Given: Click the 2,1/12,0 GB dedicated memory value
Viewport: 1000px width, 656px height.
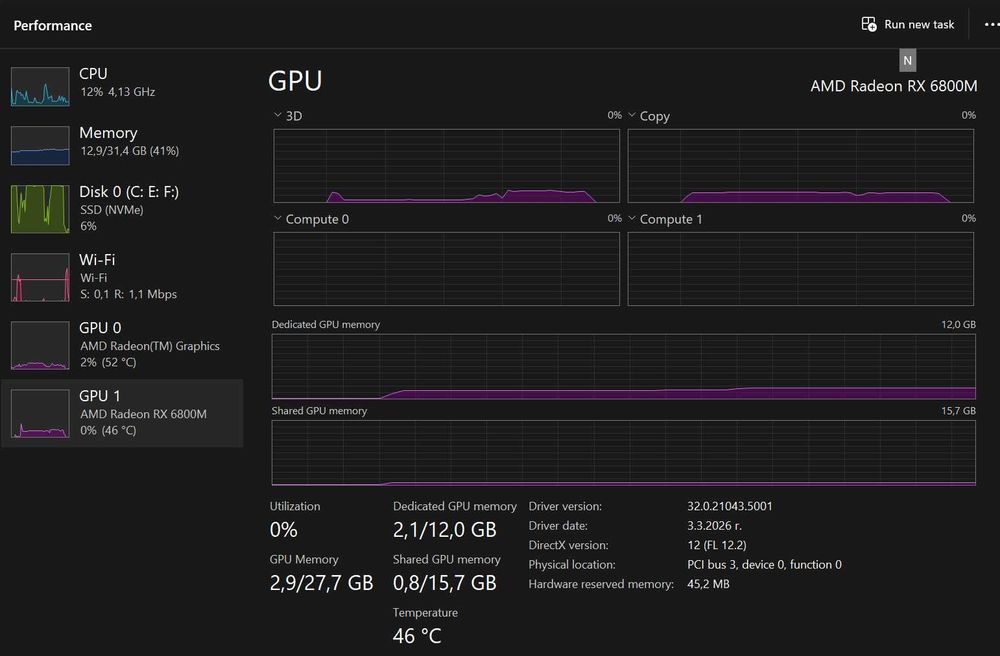Looking at the screenshot, I should tap(445, 530).
